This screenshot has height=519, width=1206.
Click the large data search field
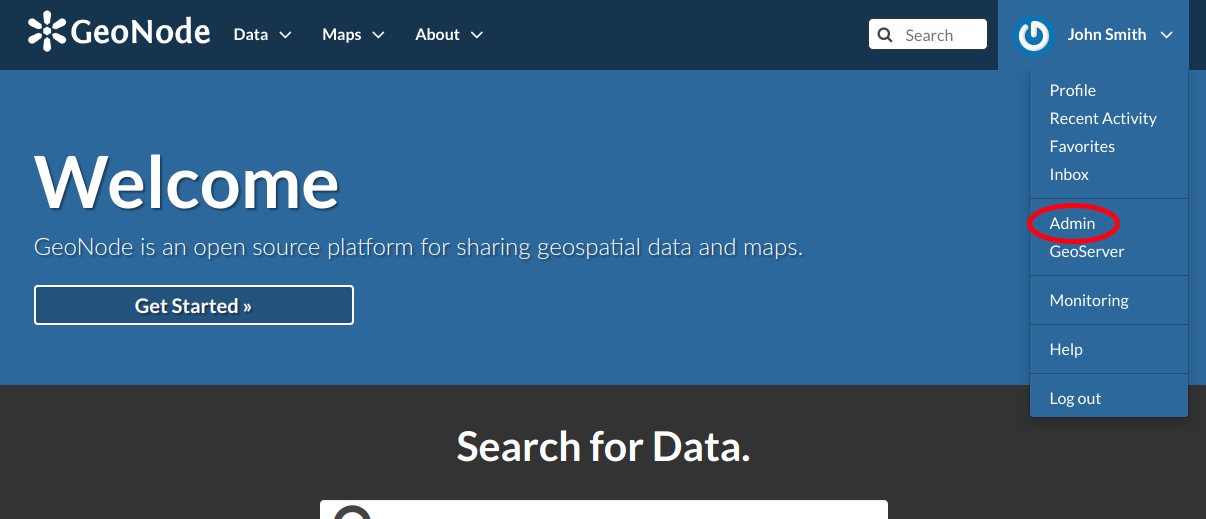[604, 510]
